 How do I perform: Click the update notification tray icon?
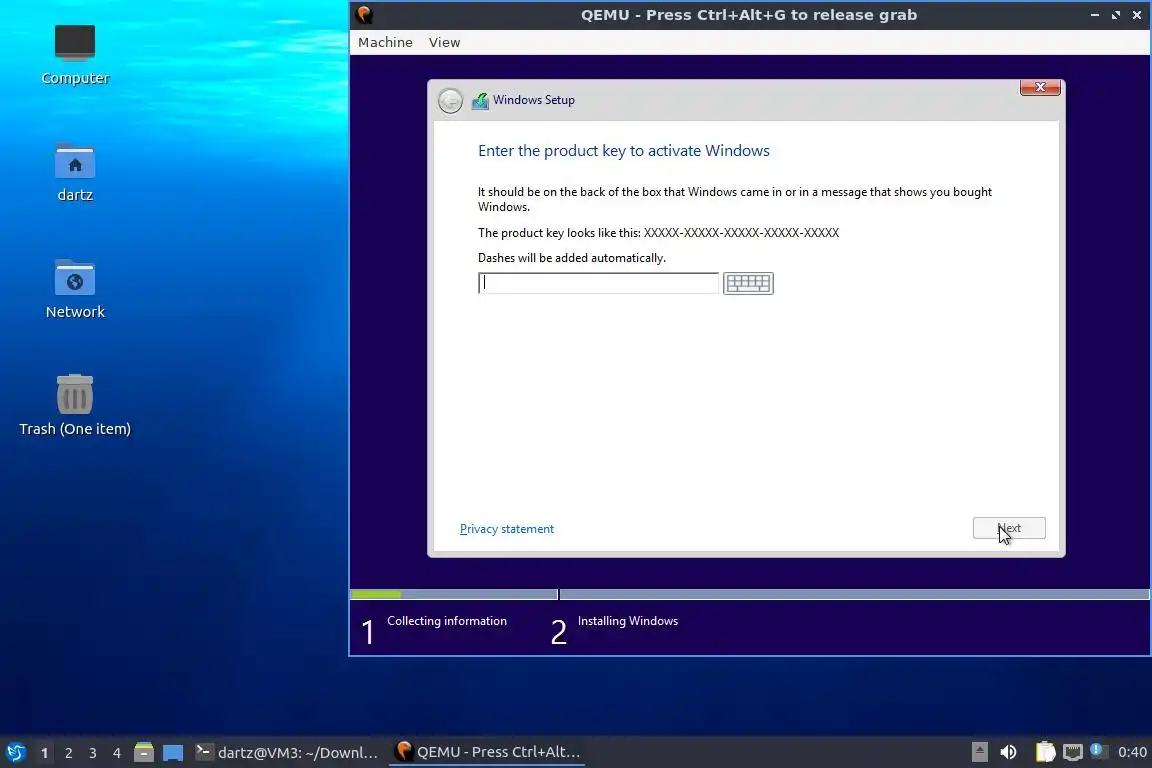(1098, 750)
